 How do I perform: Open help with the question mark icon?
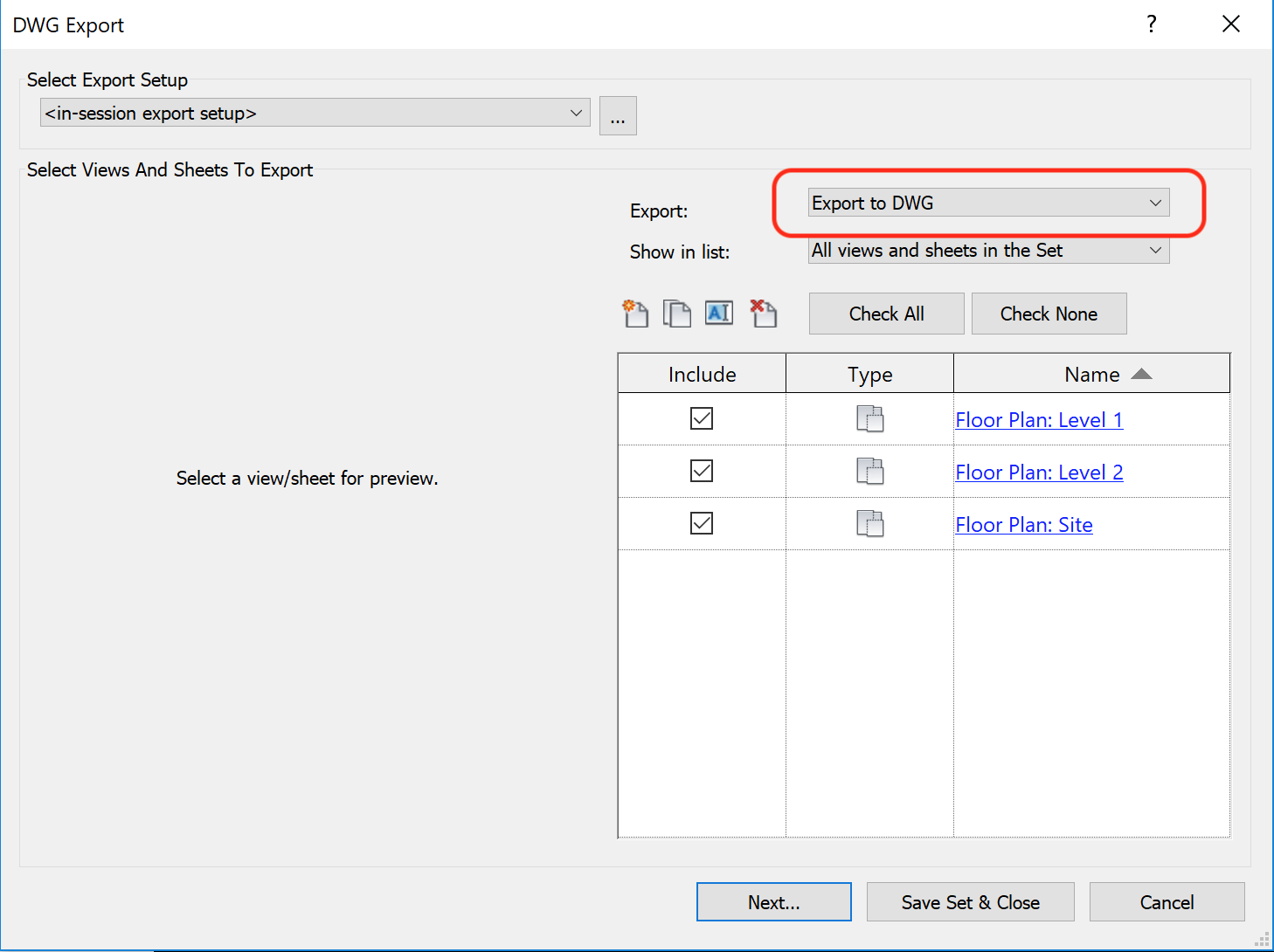click(x=1152, y=24)
